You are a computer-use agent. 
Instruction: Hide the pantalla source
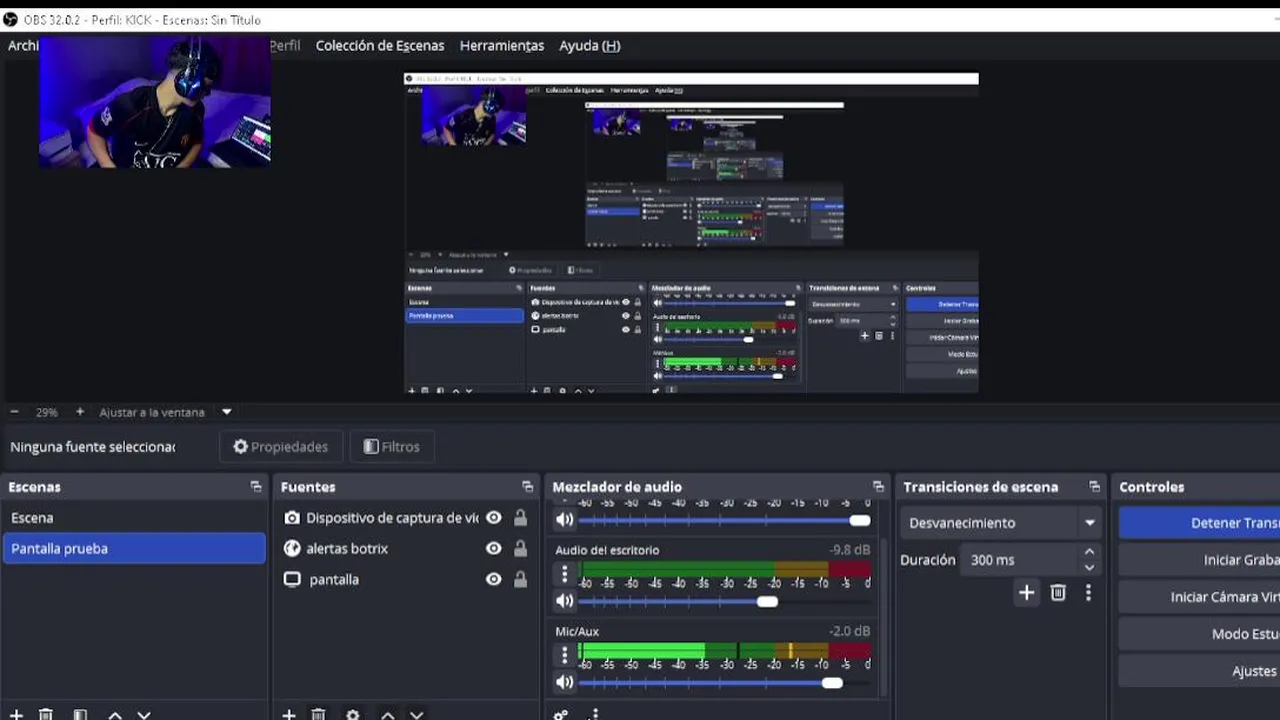[494, 579]
